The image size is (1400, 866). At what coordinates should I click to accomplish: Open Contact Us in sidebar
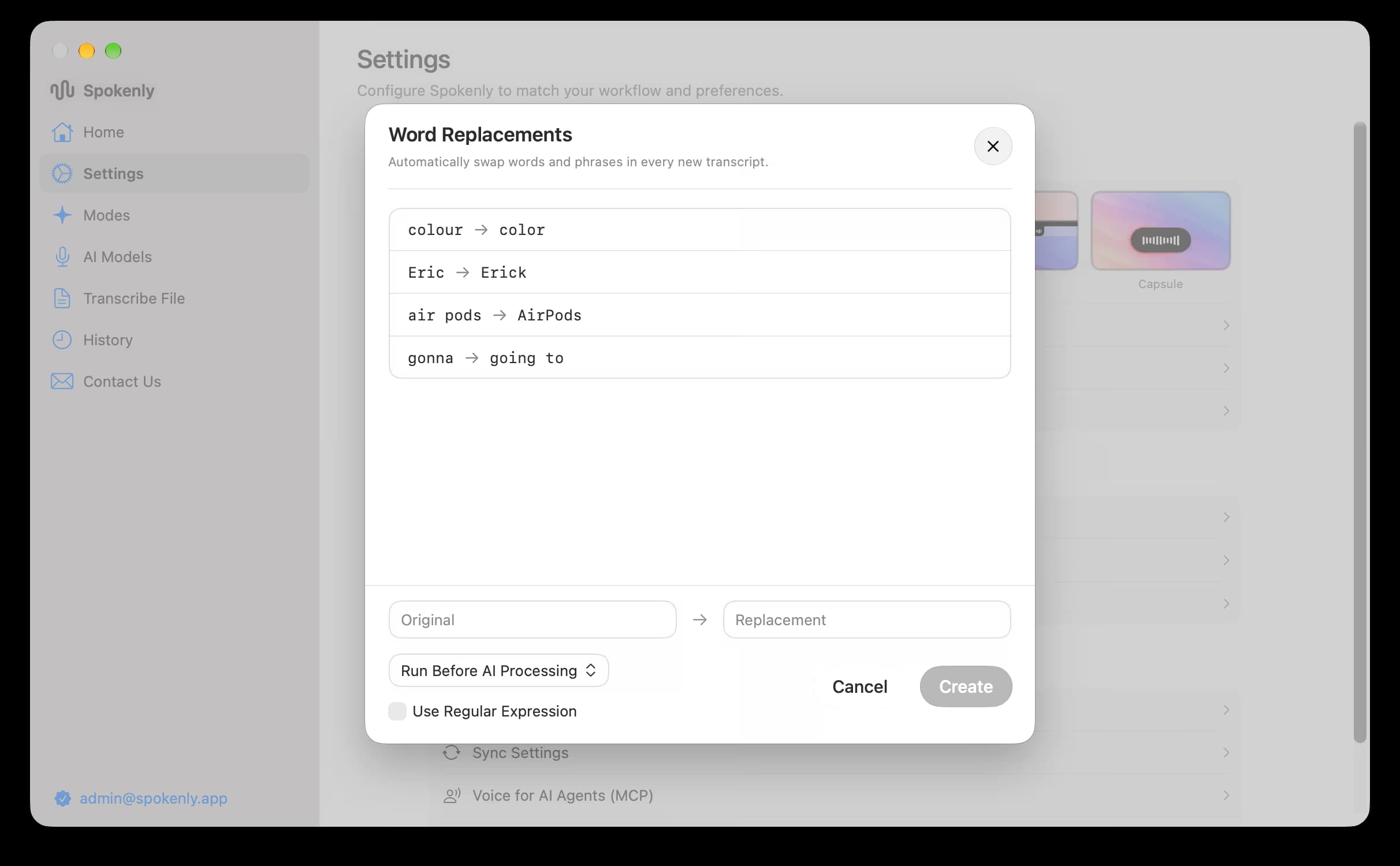pyautogui.click(x=174, y=382)
